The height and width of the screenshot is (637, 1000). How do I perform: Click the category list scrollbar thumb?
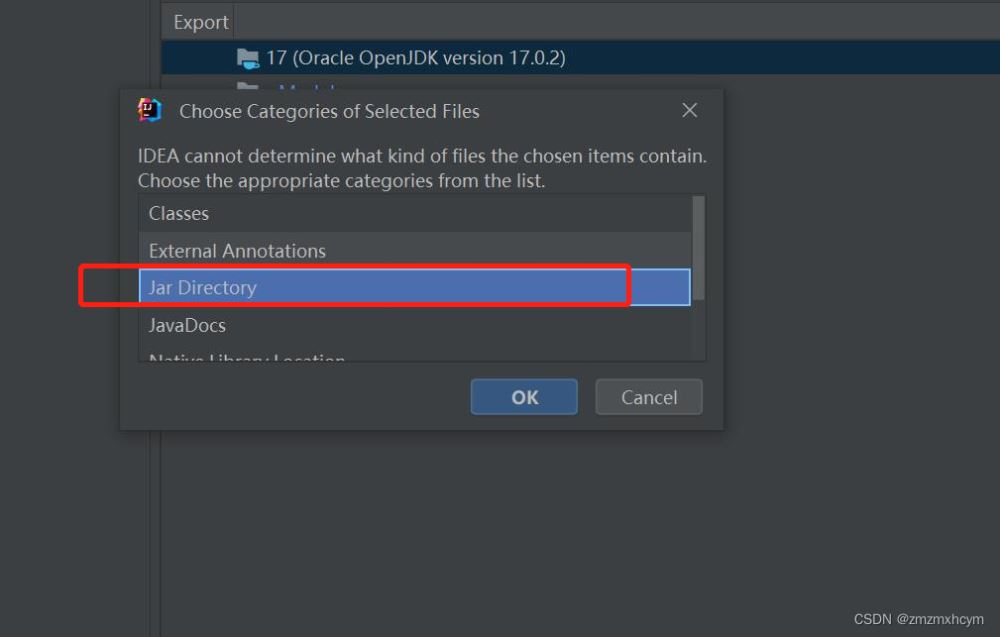pos(698,245)
